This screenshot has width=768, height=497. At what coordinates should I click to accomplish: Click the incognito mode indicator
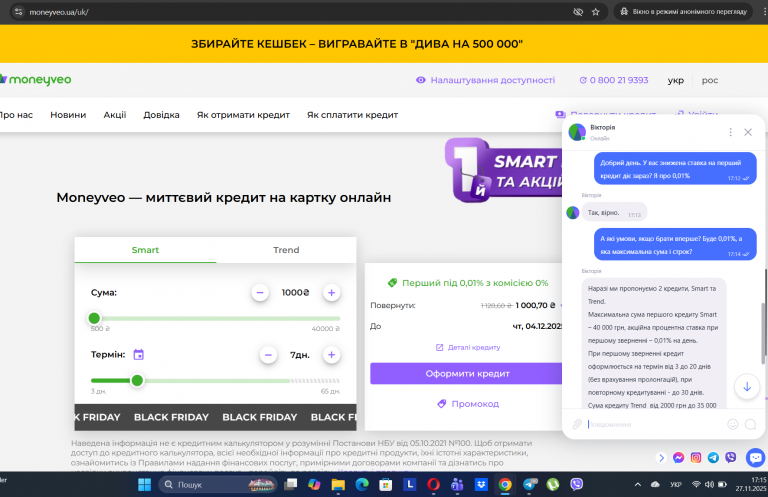(x=685, y=12)
